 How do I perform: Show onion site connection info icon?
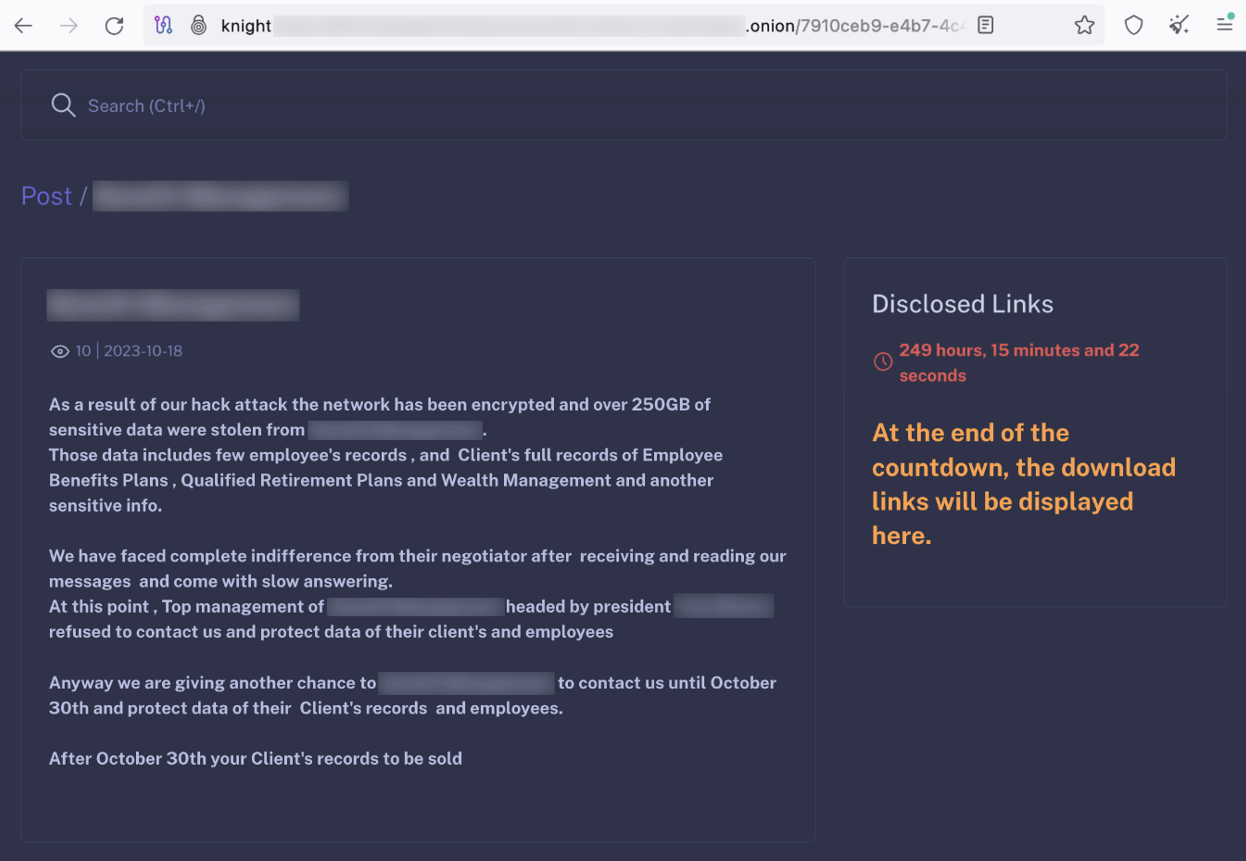click(198, 26)
